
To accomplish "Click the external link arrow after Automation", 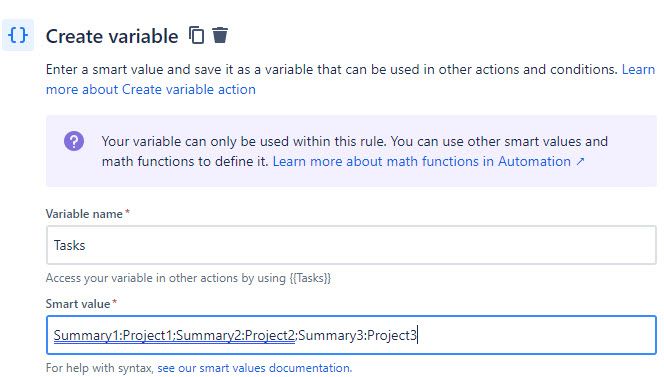I will tap(580, 161).
